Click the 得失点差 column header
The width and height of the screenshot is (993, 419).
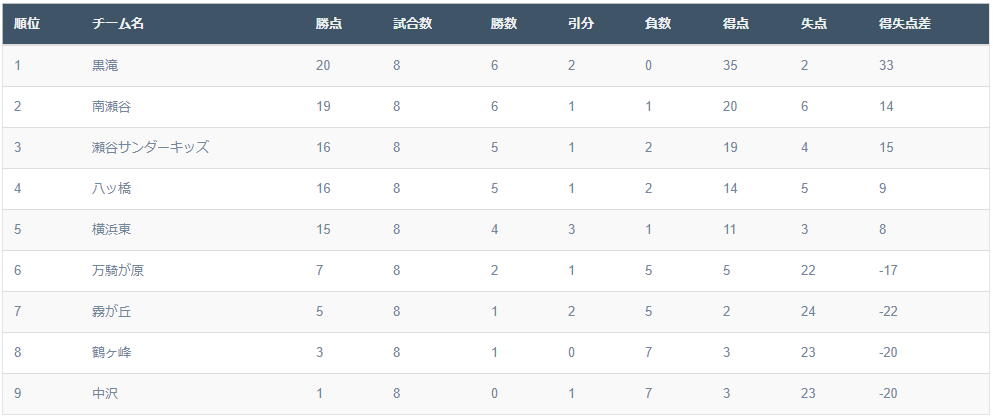click(x=905, y=24)
